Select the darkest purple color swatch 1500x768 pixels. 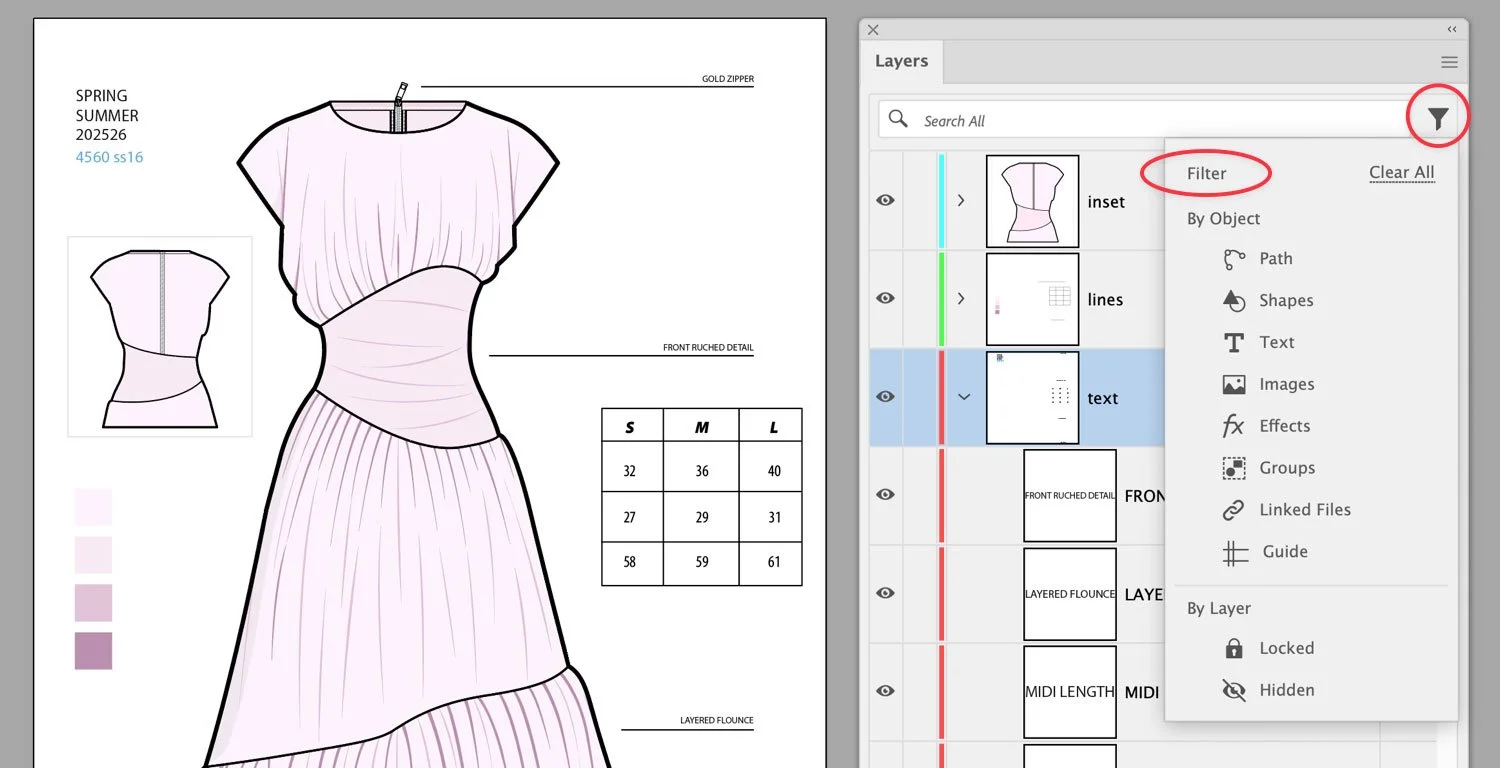coord(92,651)
